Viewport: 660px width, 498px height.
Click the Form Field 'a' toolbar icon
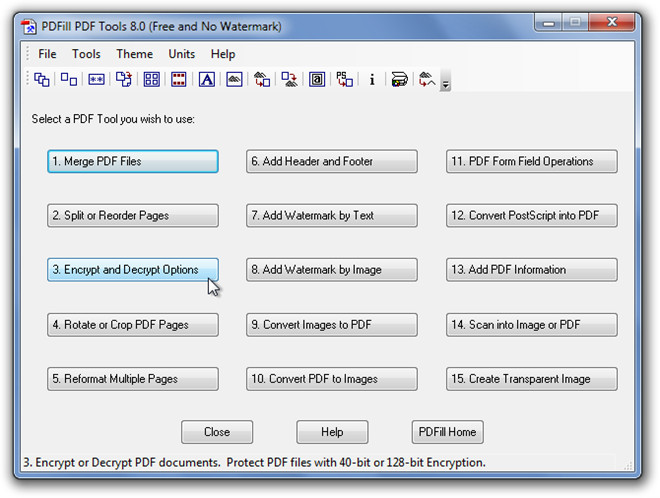coord(317,79)
